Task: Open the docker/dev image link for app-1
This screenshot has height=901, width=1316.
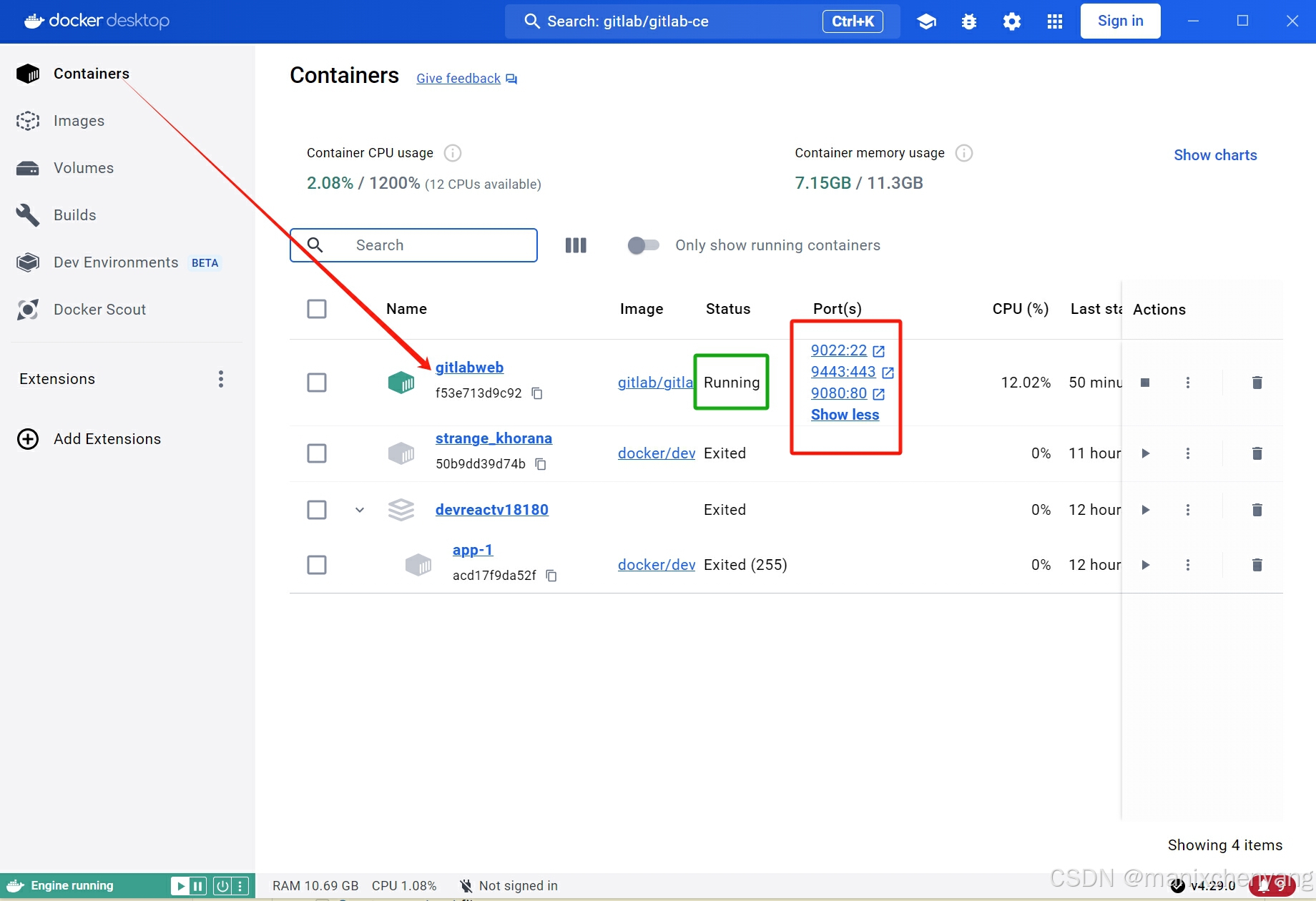Action: [657, 565]
